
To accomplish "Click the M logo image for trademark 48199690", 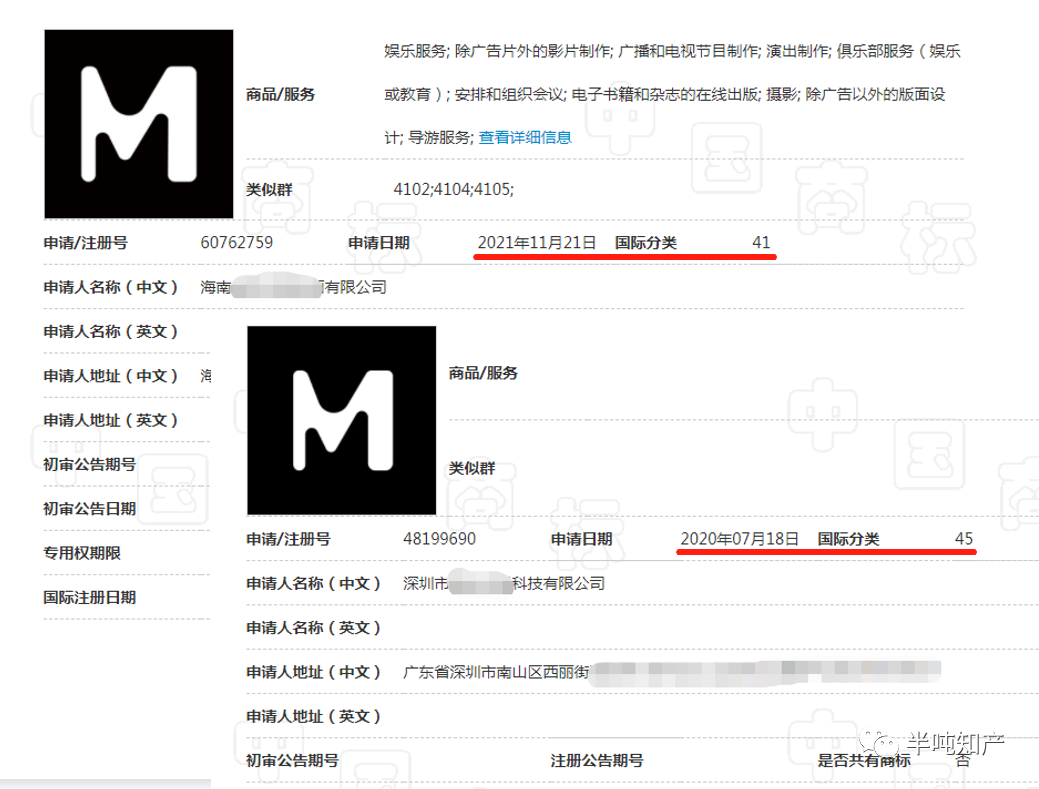I will [341, 420].
